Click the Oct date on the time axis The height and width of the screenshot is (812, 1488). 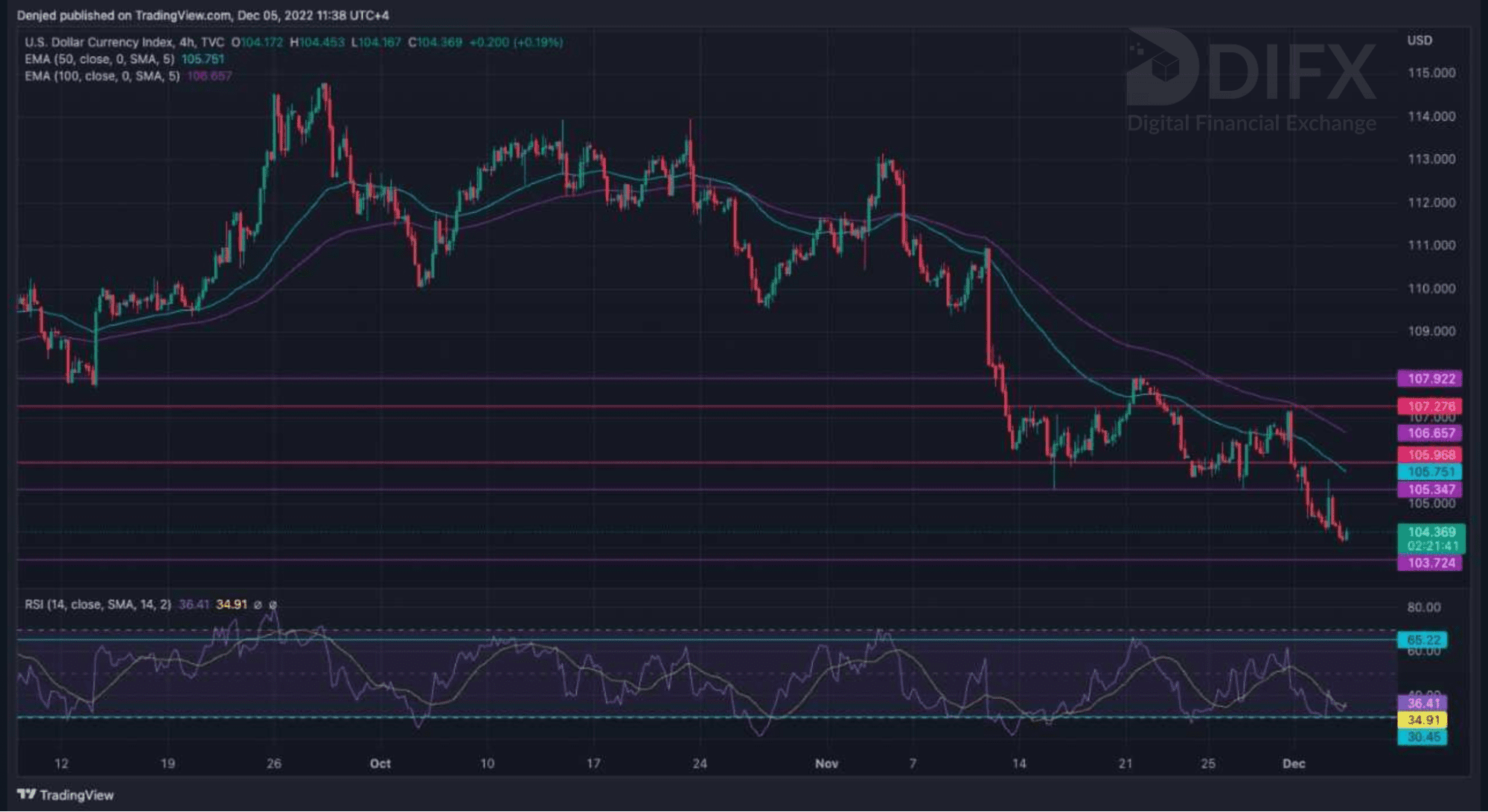click(380, 764)
